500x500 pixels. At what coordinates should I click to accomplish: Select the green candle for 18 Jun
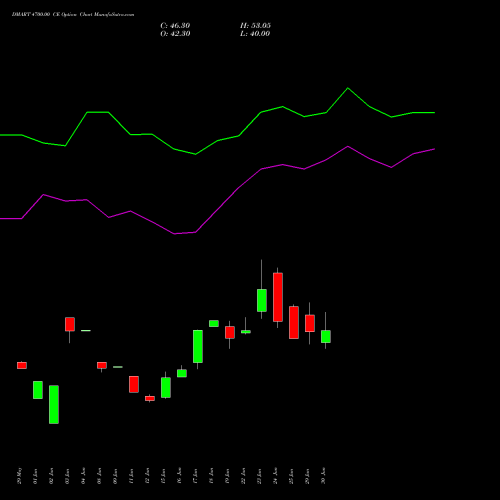(214, 323)
